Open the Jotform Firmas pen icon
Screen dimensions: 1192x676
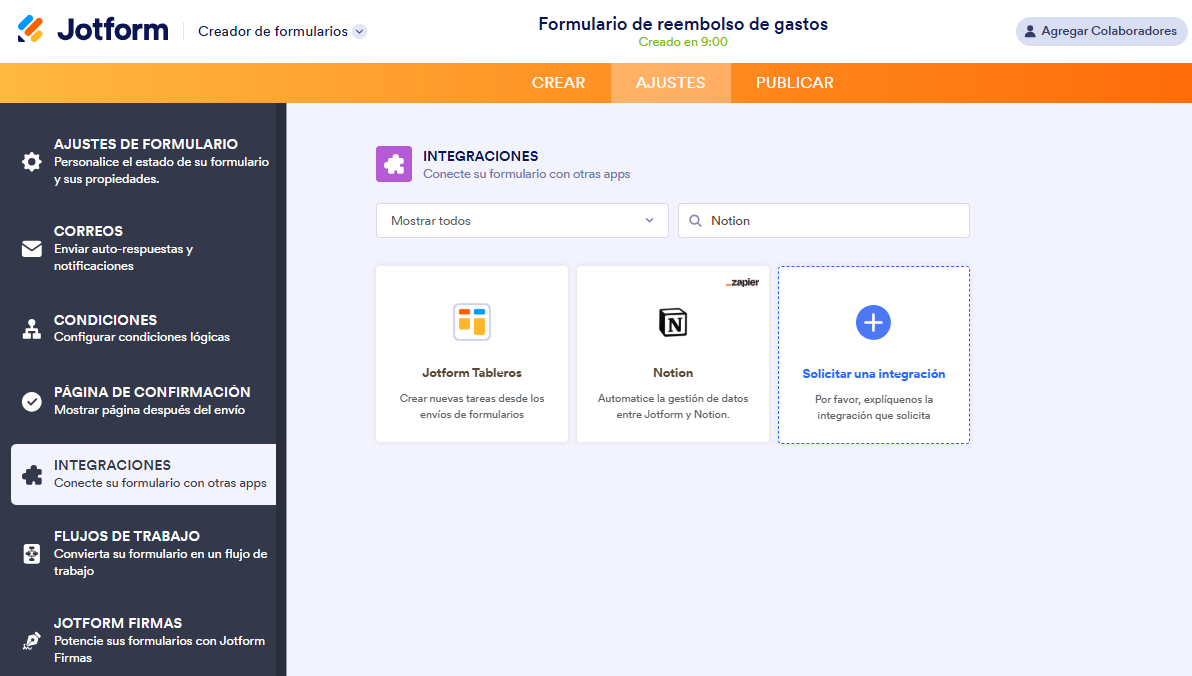tap(32, 641)
